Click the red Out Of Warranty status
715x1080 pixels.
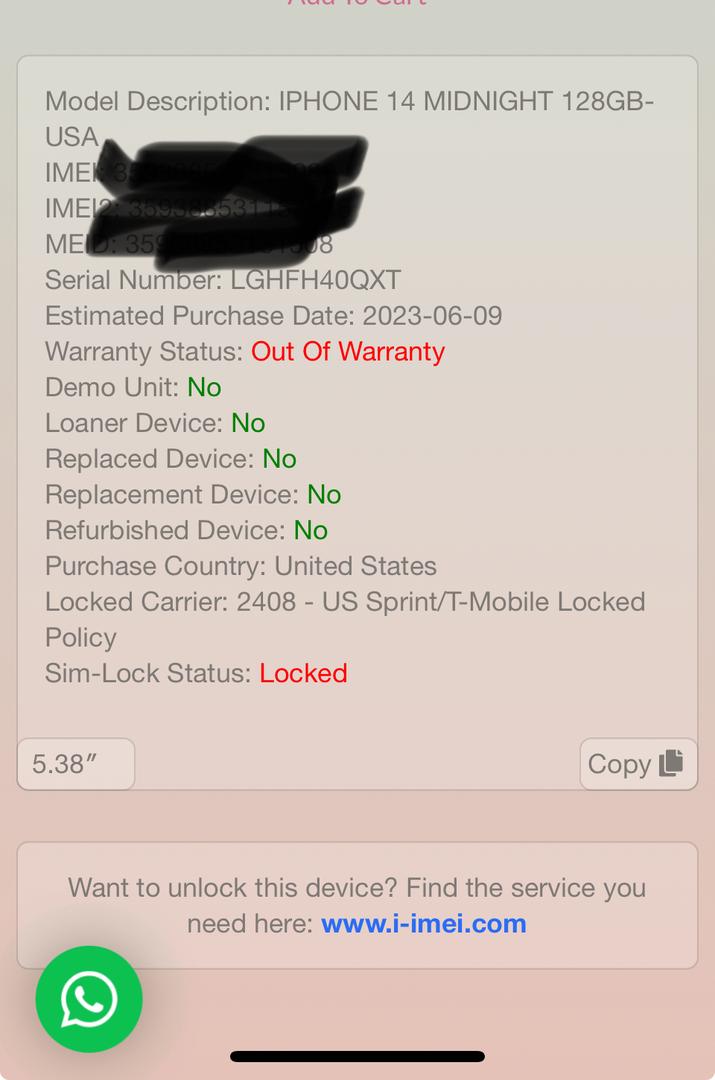[348, 351]
